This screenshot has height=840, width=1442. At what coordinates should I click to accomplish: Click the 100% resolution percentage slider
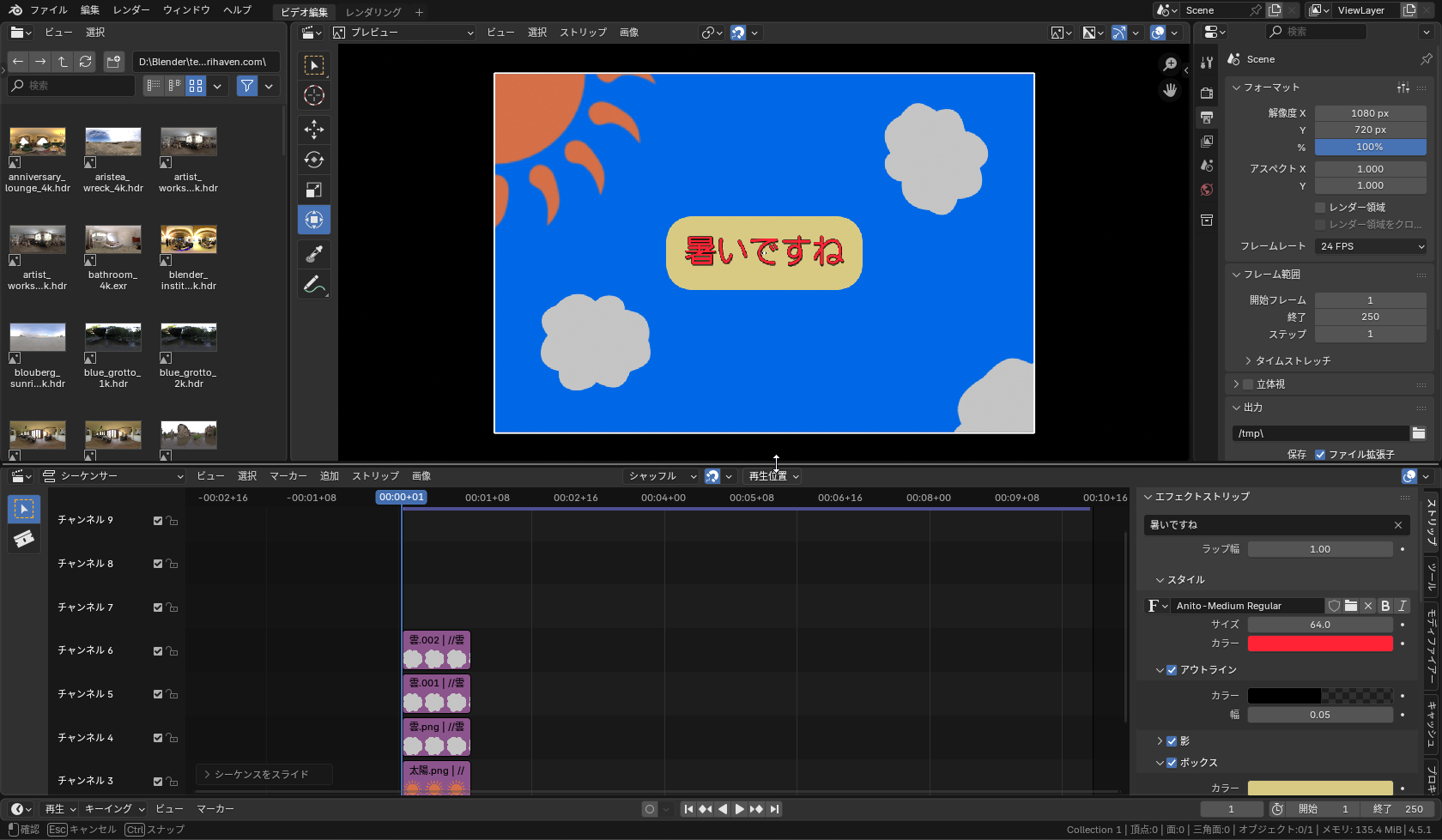pyautogui.click(x=1371, y=148)
